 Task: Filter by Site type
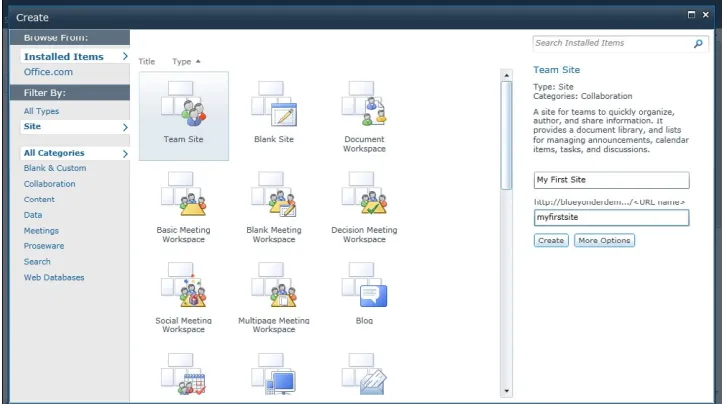75,127
